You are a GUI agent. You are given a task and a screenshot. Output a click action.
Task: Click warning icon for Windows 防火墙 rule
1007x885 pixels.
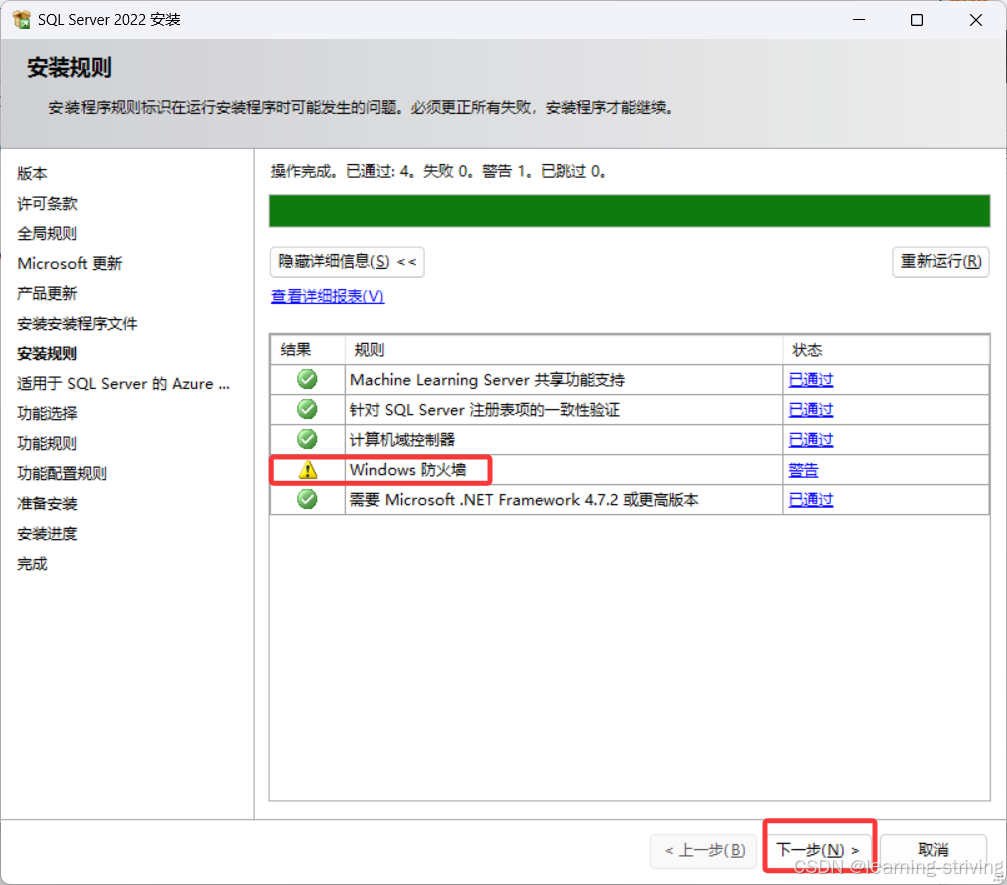click(308, 470)
